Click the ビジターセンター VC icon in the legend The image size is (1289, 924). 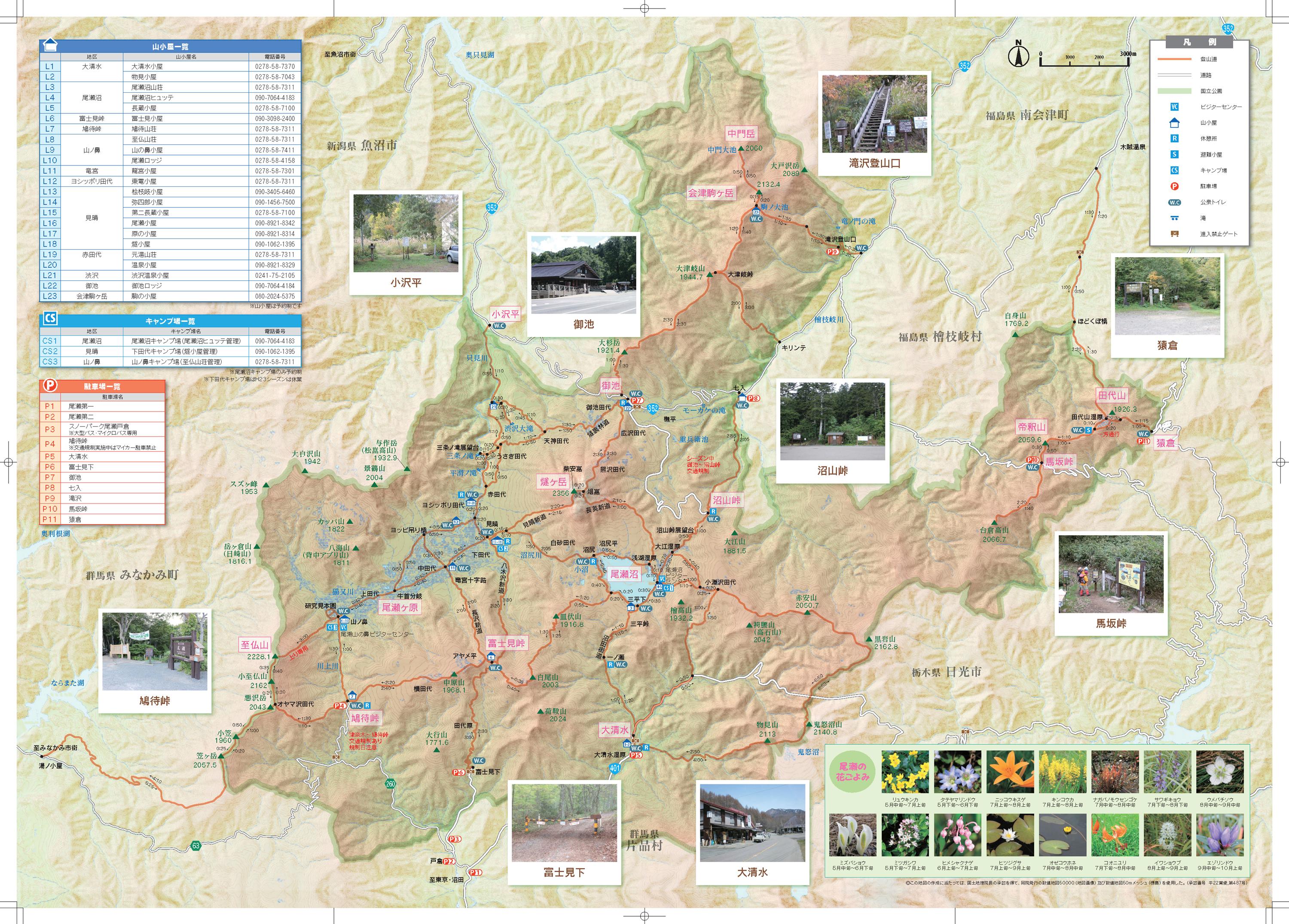click(1174, 107)
